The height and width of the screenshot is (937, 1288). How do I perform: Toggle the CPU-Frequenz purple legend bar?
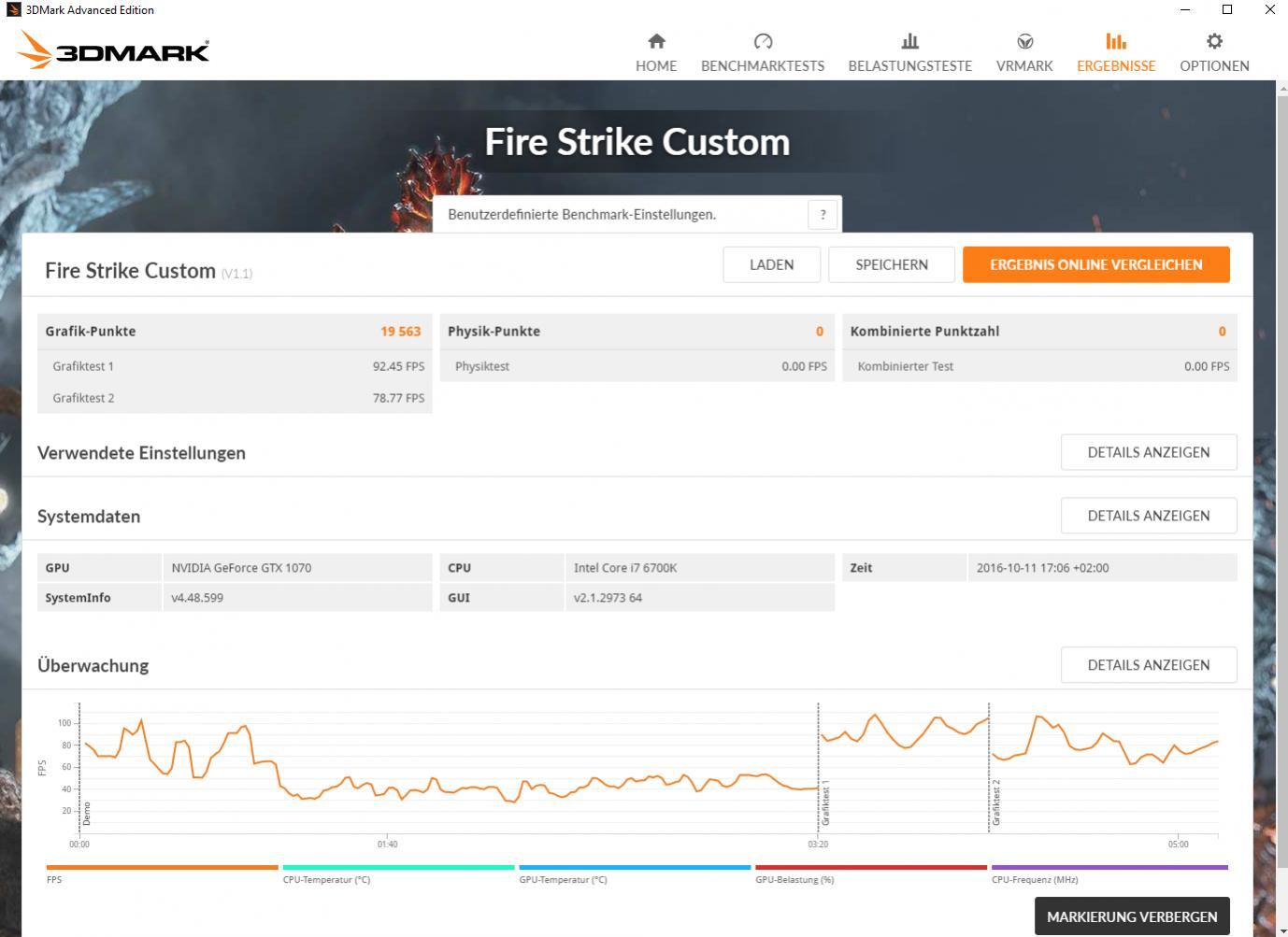(x=1109, y=867)
